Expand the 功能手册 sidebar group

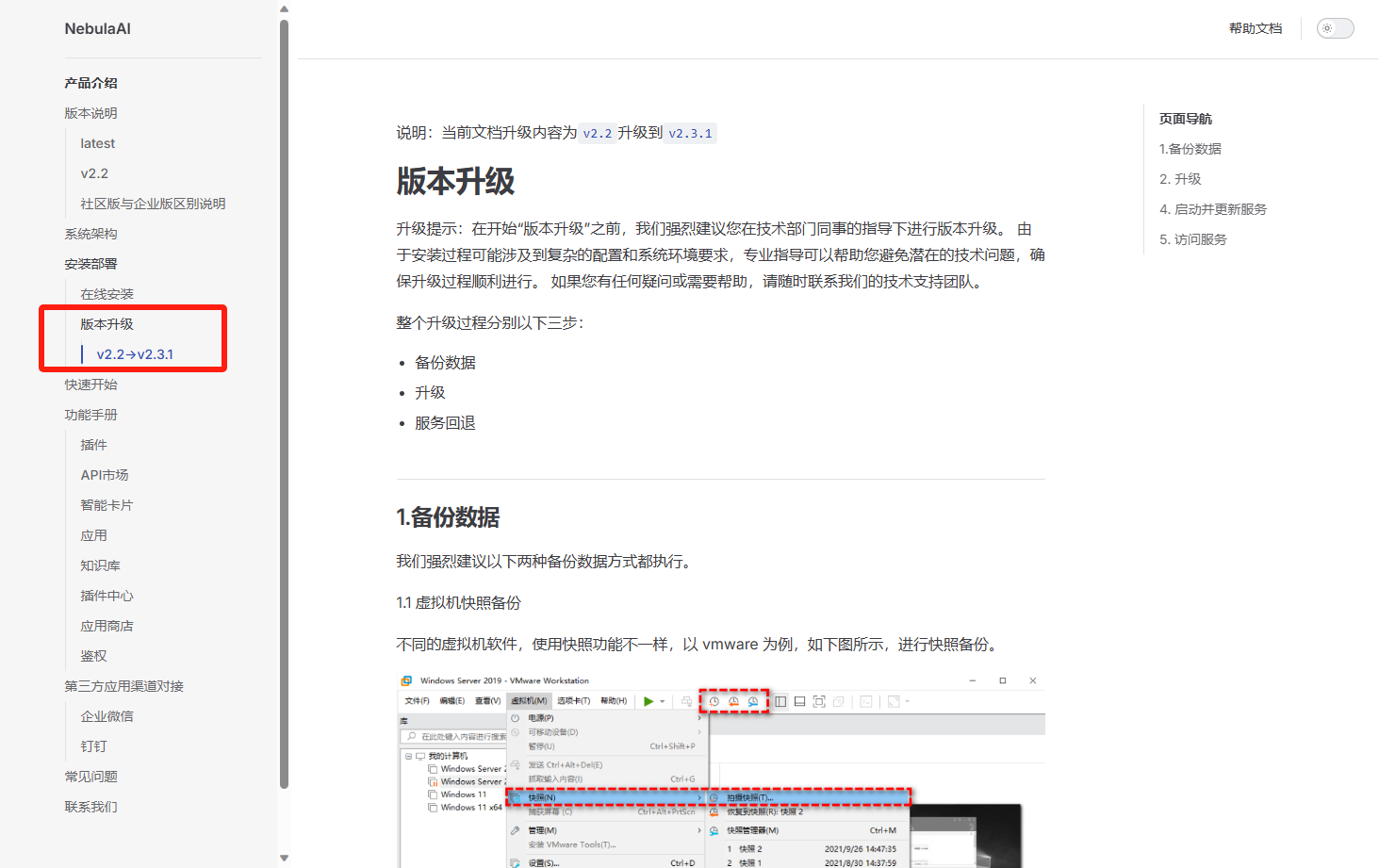click(x=90, y=415)
